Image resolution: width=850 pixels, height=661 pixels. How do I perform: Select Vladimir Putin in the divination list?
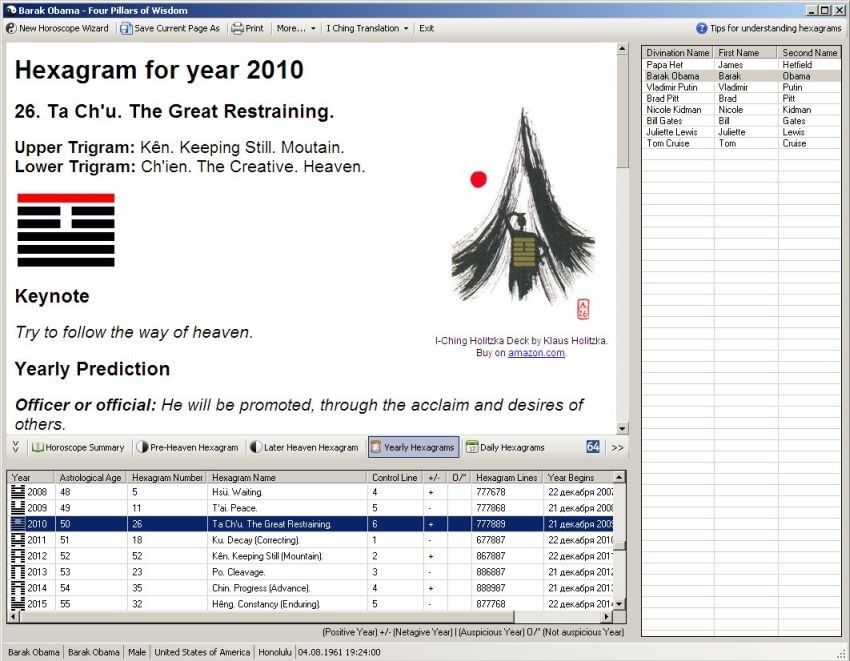741,87
